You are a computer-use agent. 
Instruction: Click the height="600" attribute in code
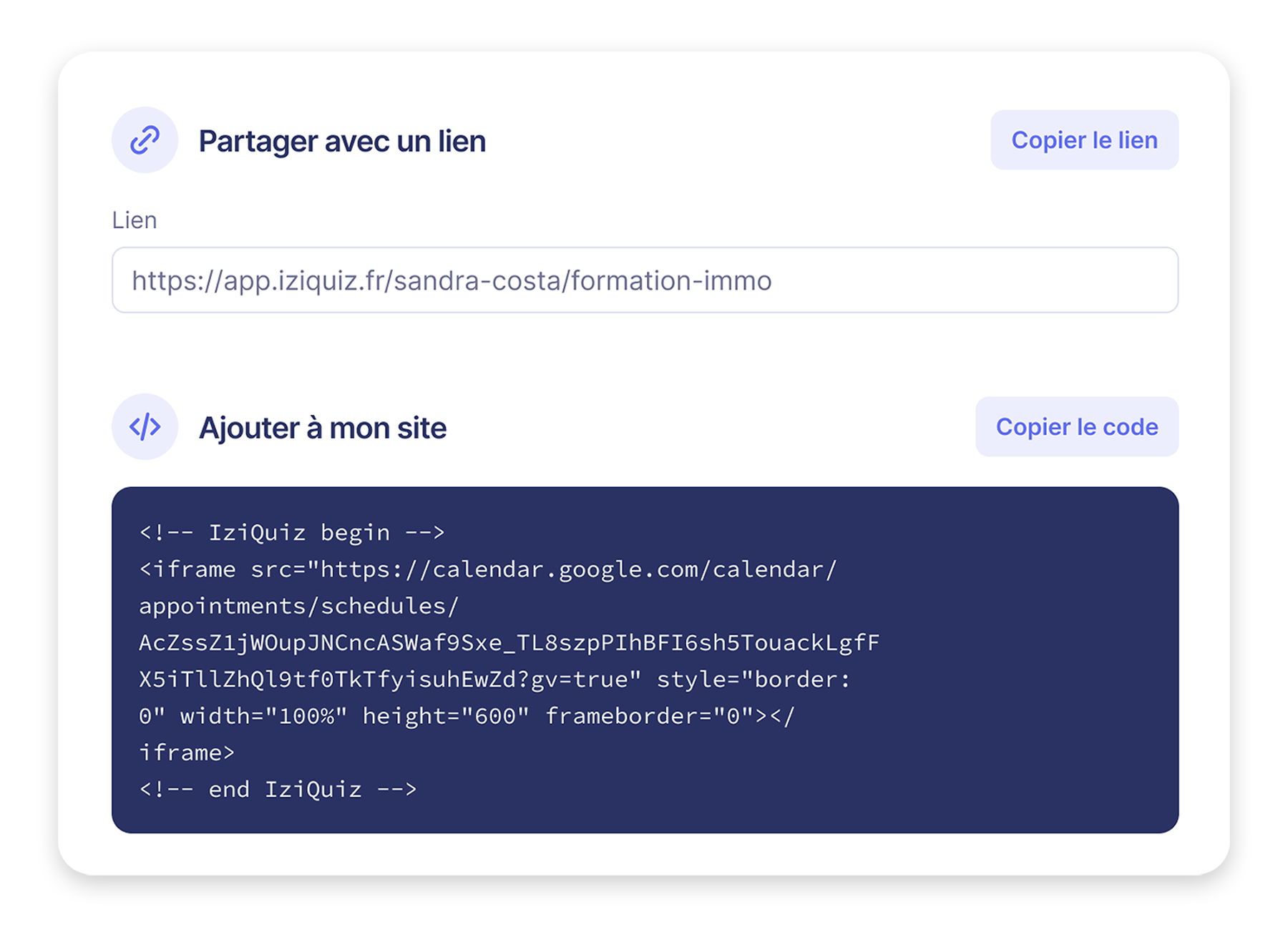click(446, 716)
